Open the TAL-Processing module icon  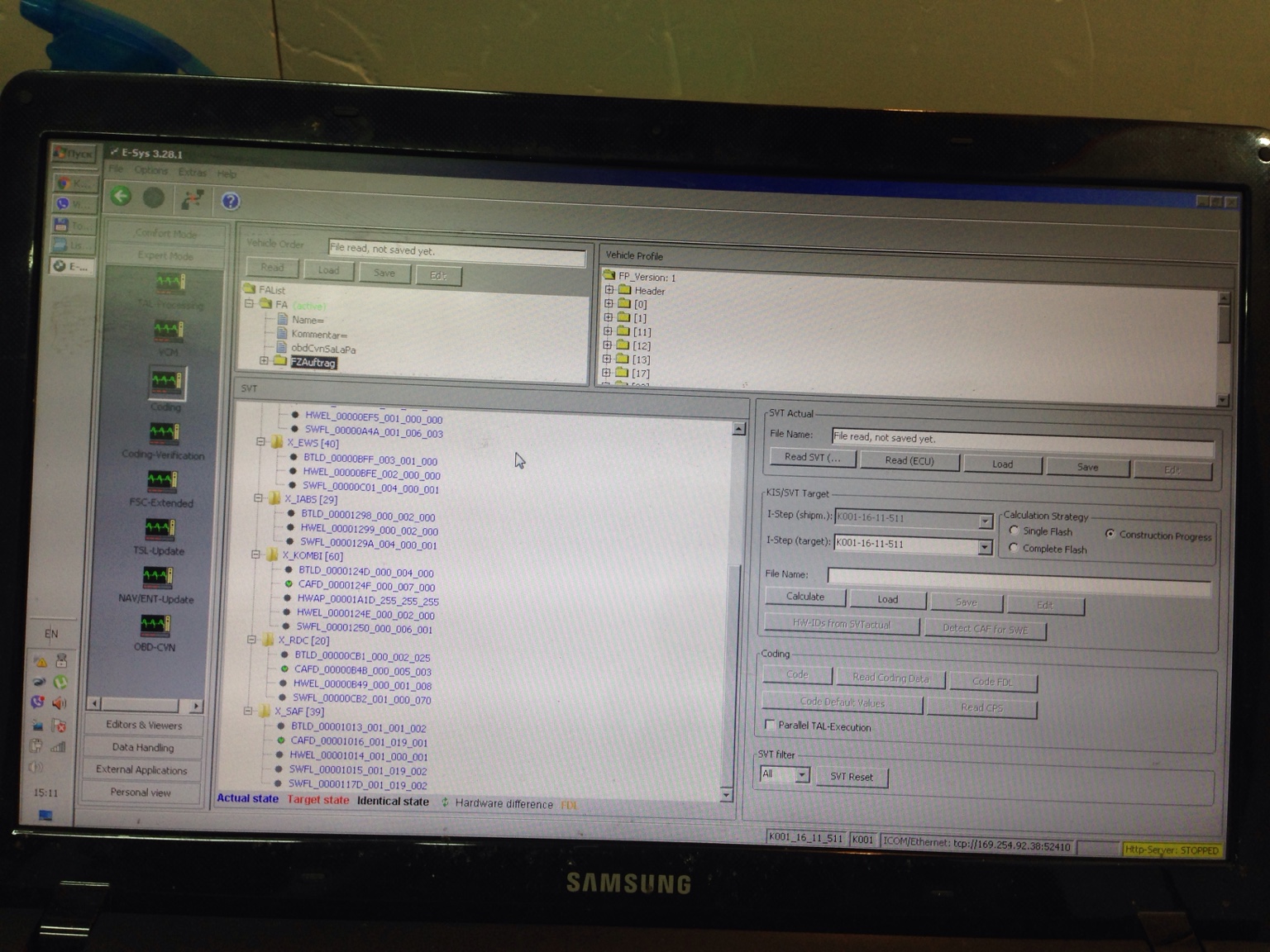170,283
